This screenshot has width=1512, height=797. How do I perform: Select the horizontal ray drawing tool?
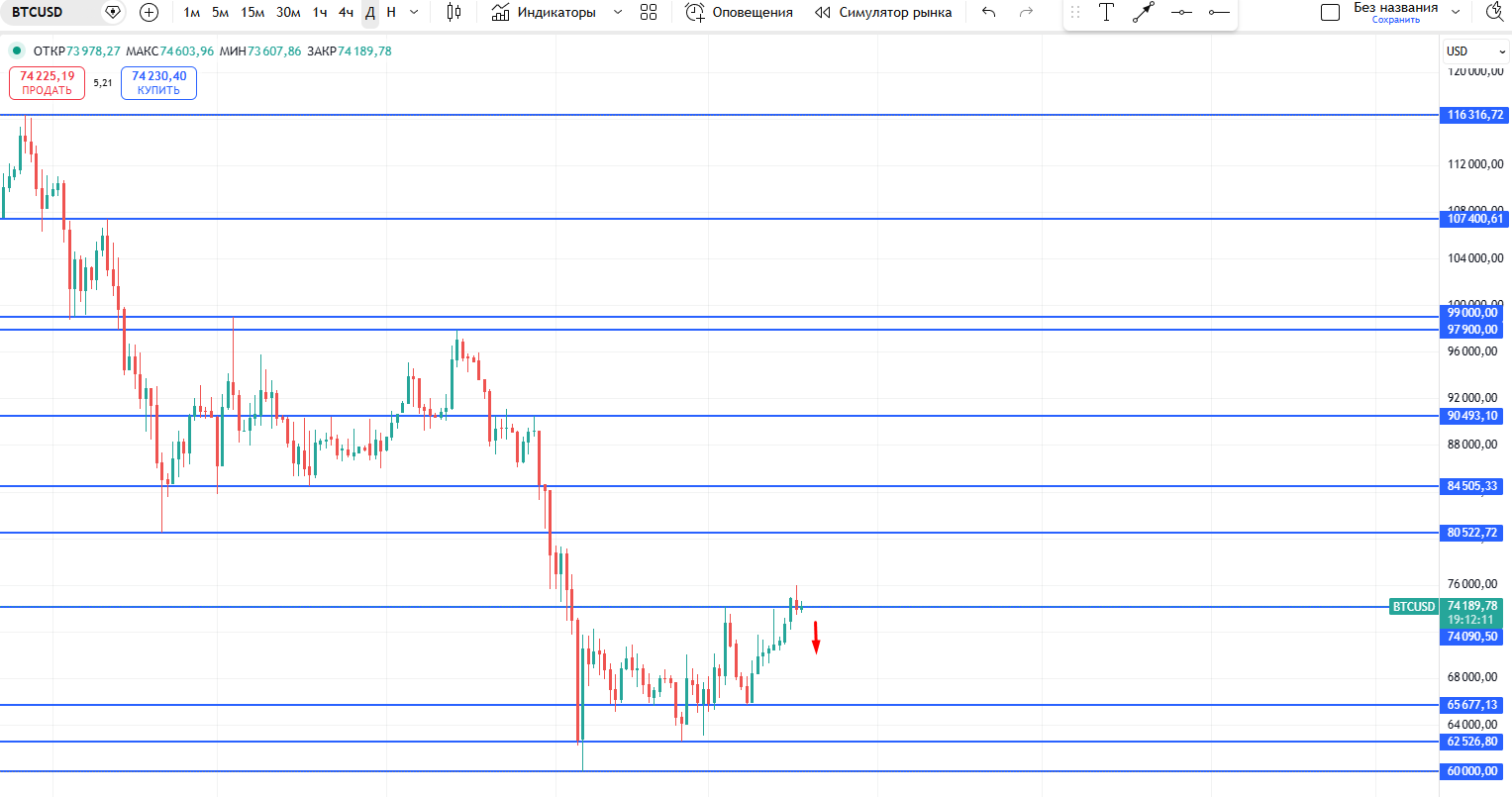(1219, 12)
